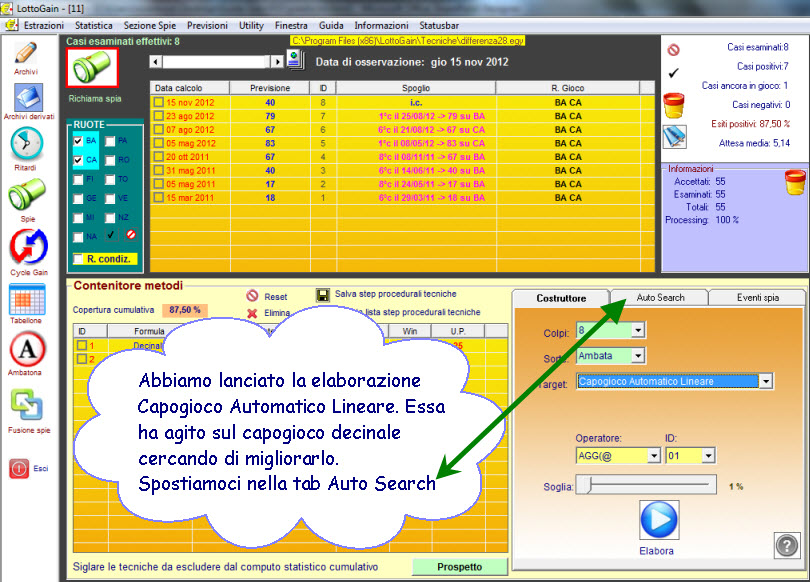This screenshot has height=582, width=810.
Task: Click the blue book icon beside Attesa media
Action: pos(675,137)
